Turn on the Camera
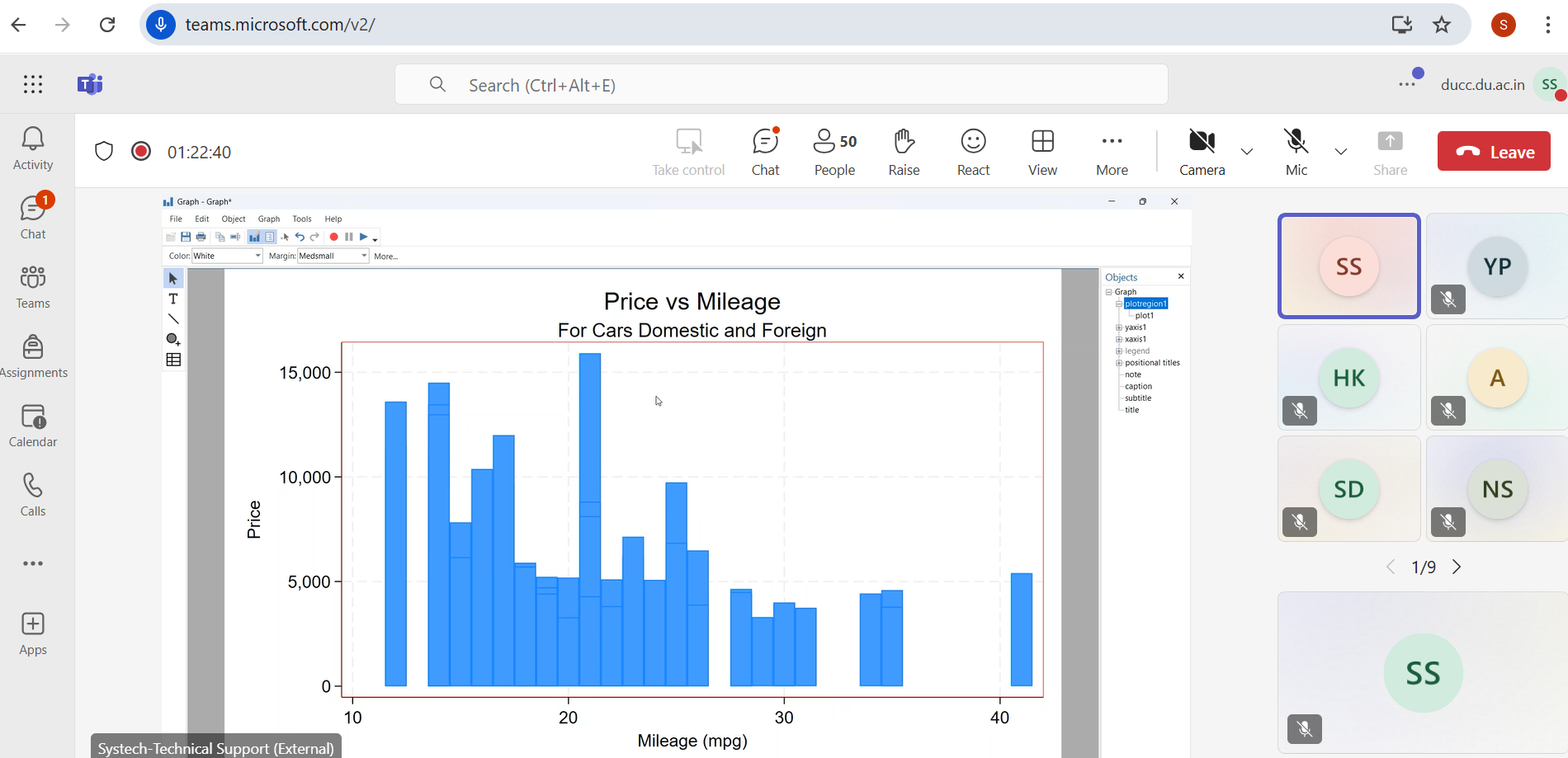The width and height of the screenshot is (1568, 758). point(1202,152)
